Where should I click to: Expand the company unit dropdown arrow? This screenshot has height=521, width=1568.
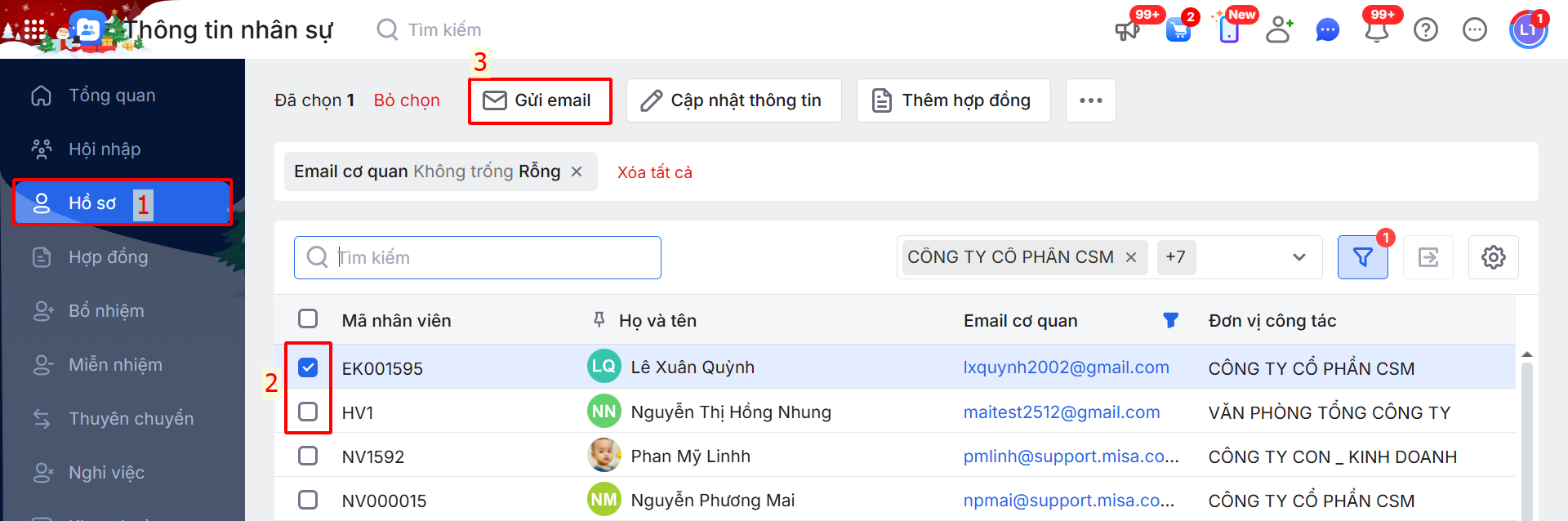point(1298,257)
